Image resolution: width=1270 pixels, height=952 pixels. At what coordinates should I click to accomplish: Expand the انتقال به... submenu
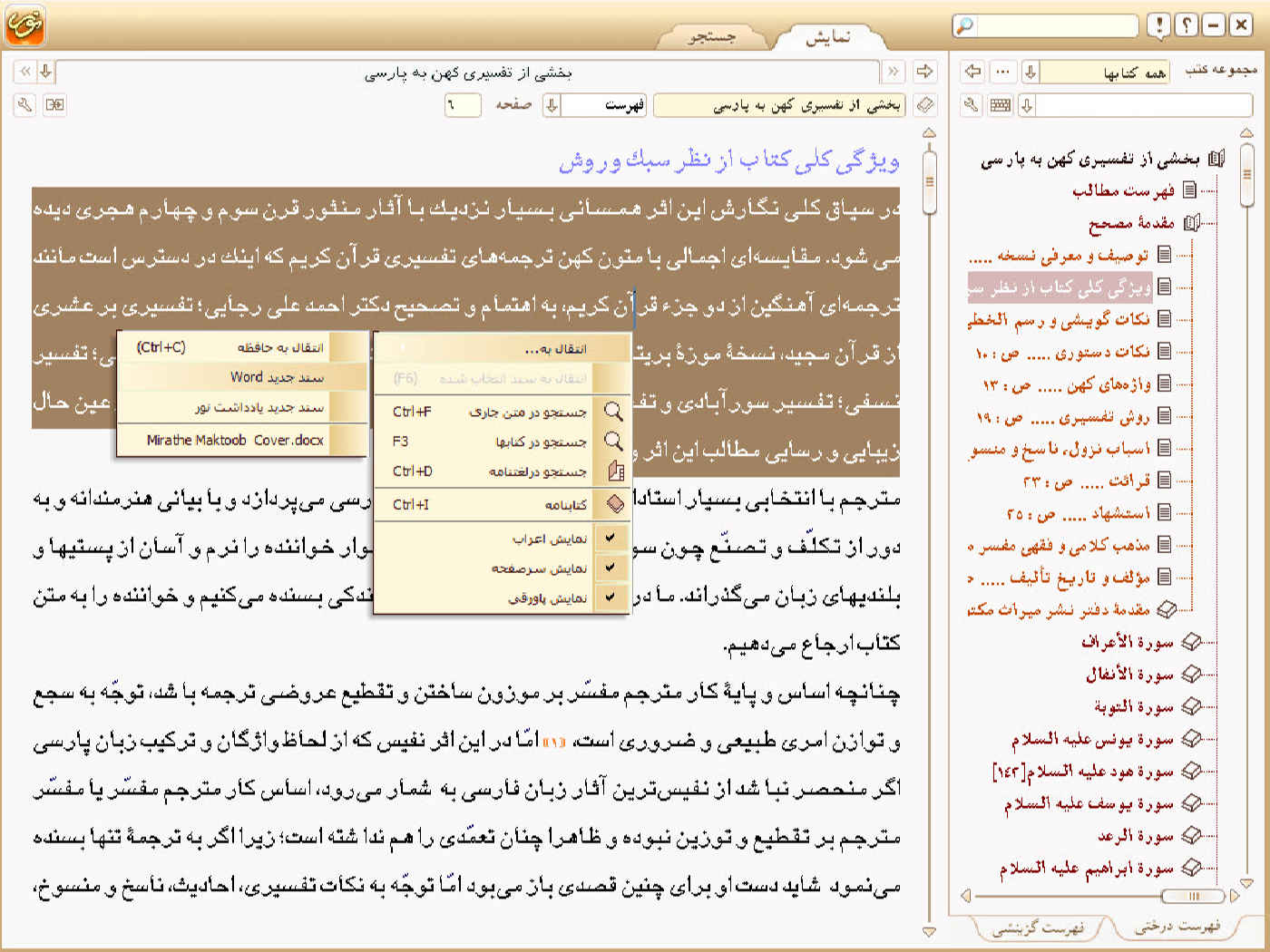click(503, 349)
